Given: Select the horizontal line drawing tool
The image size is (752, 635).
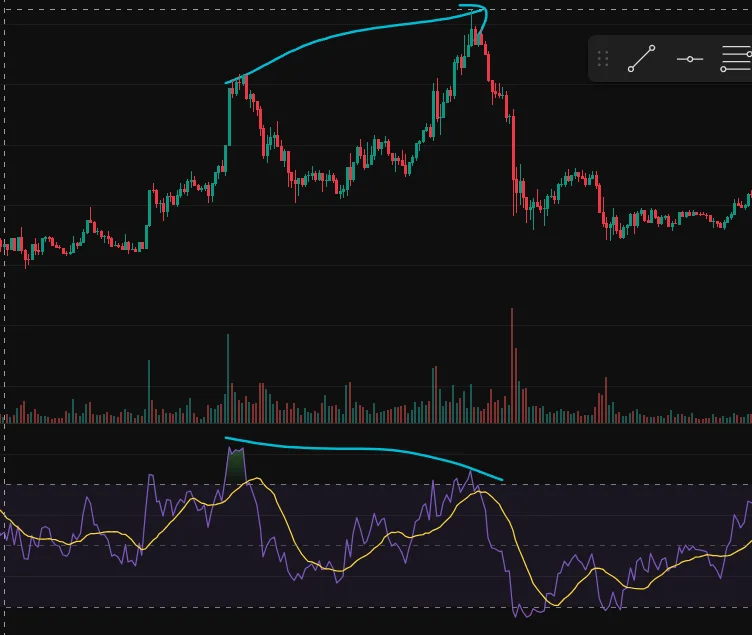Looking at the screenshot, I should (x=690, y=59).
